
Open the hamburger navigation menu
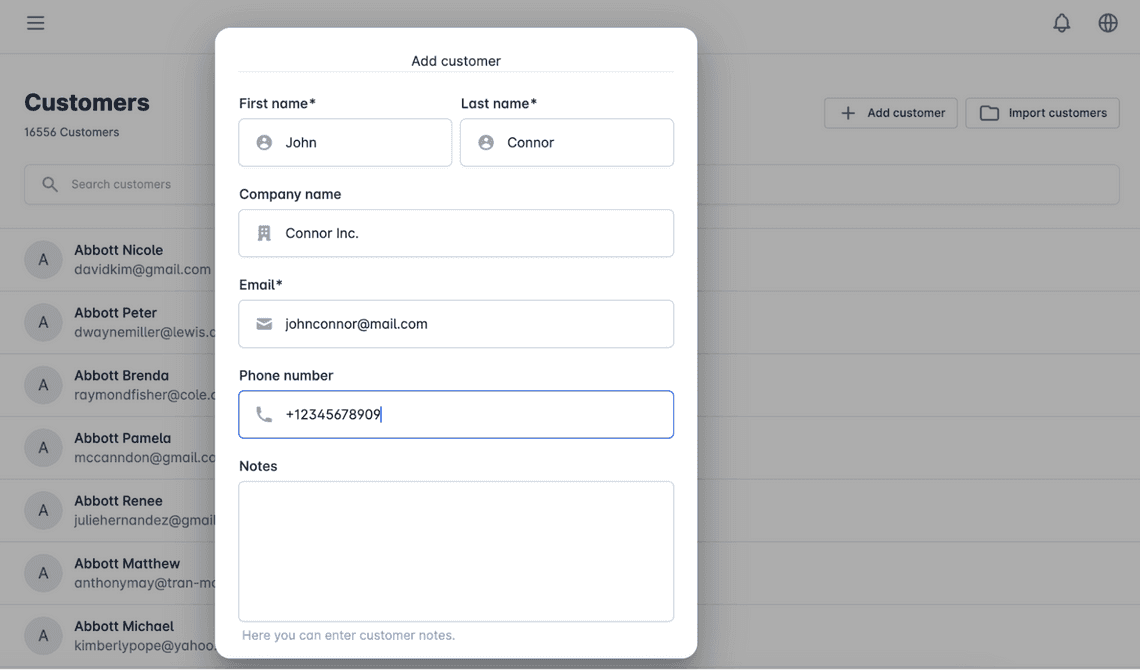pyautogui.click(x=36, y=23)
